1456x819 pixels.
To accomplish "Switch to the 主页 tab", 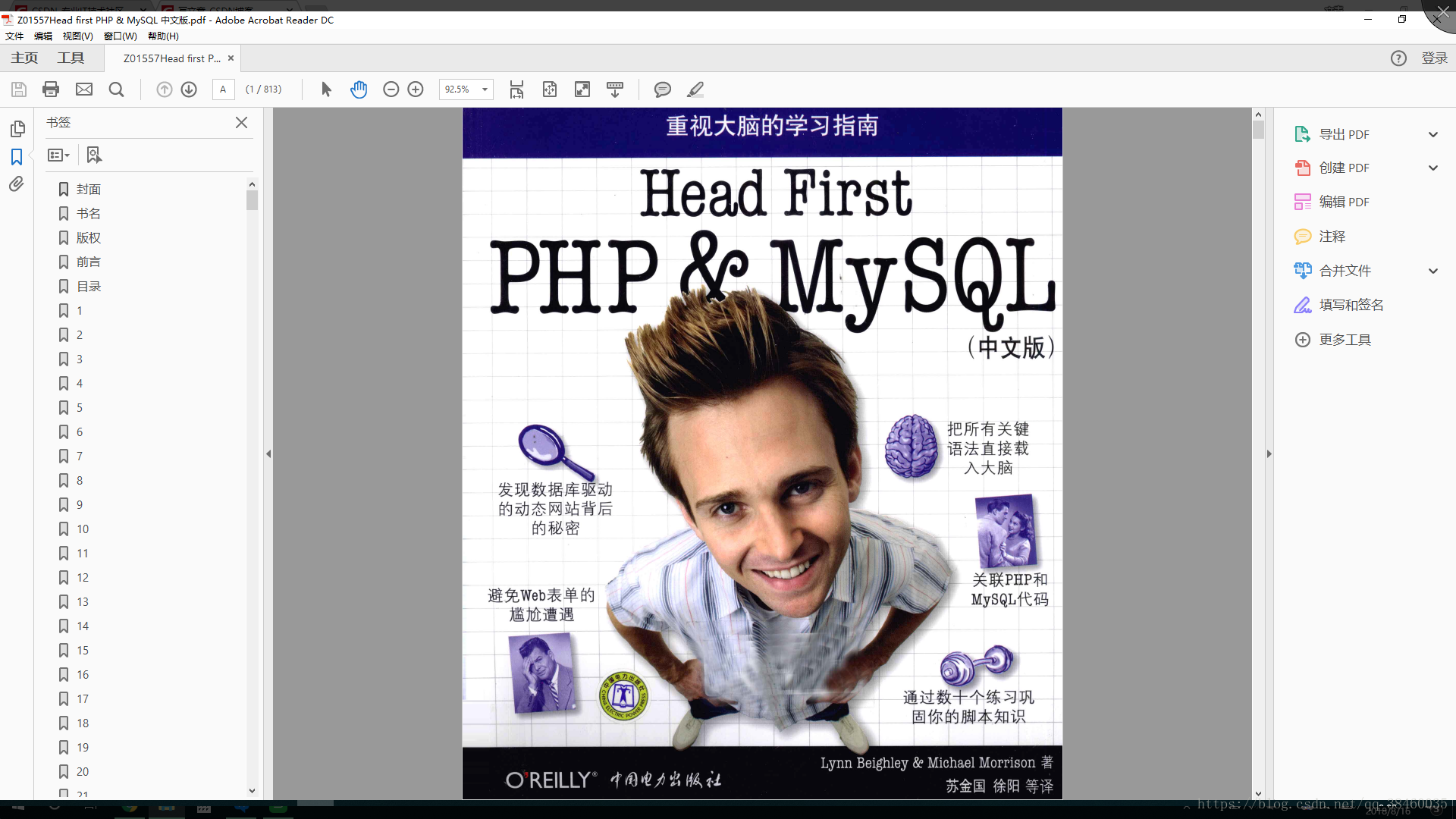I will coord(24,58).
